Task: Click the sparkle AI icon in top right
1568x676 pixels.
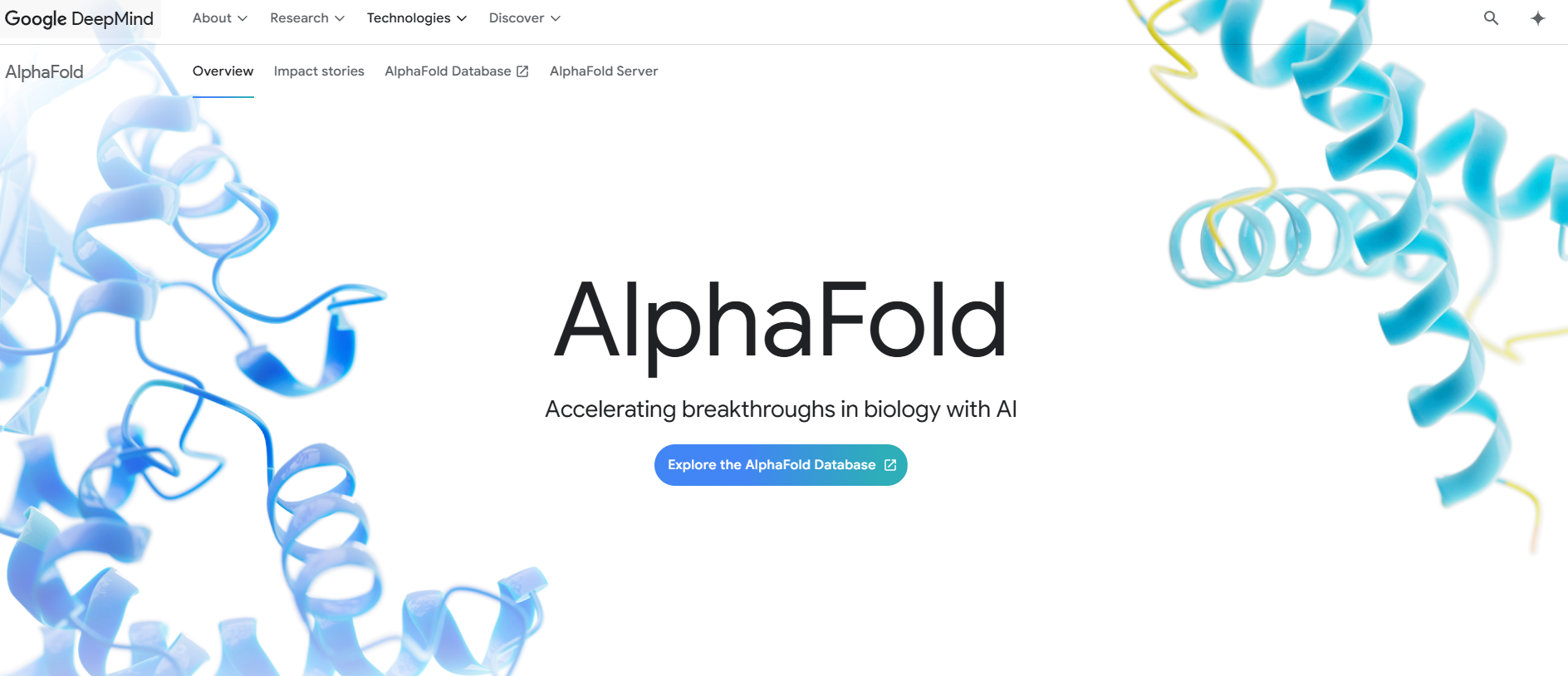Action: pos(1538,17)
